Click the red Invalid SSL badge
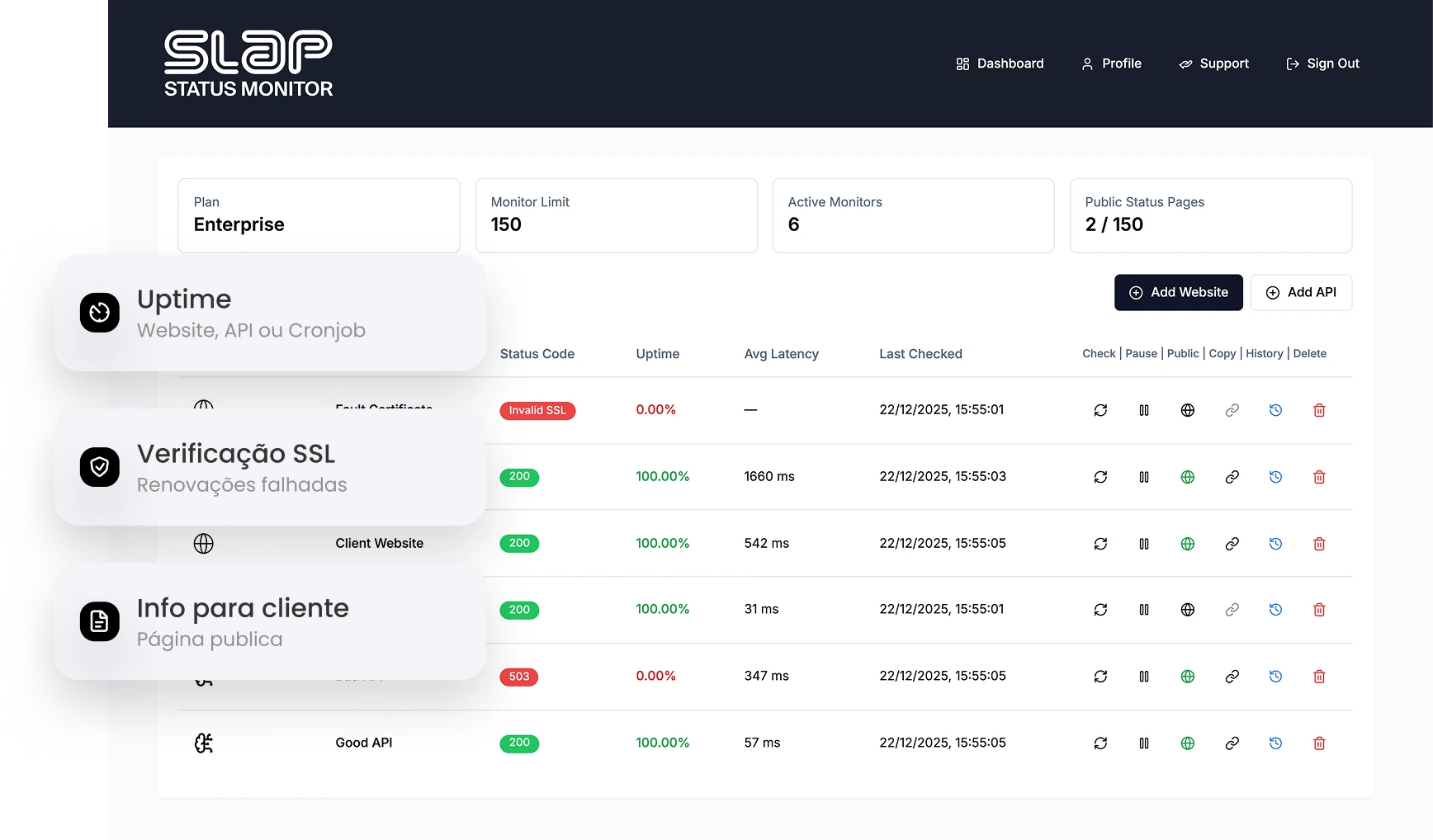1433x840 pixels. point(537,410)
